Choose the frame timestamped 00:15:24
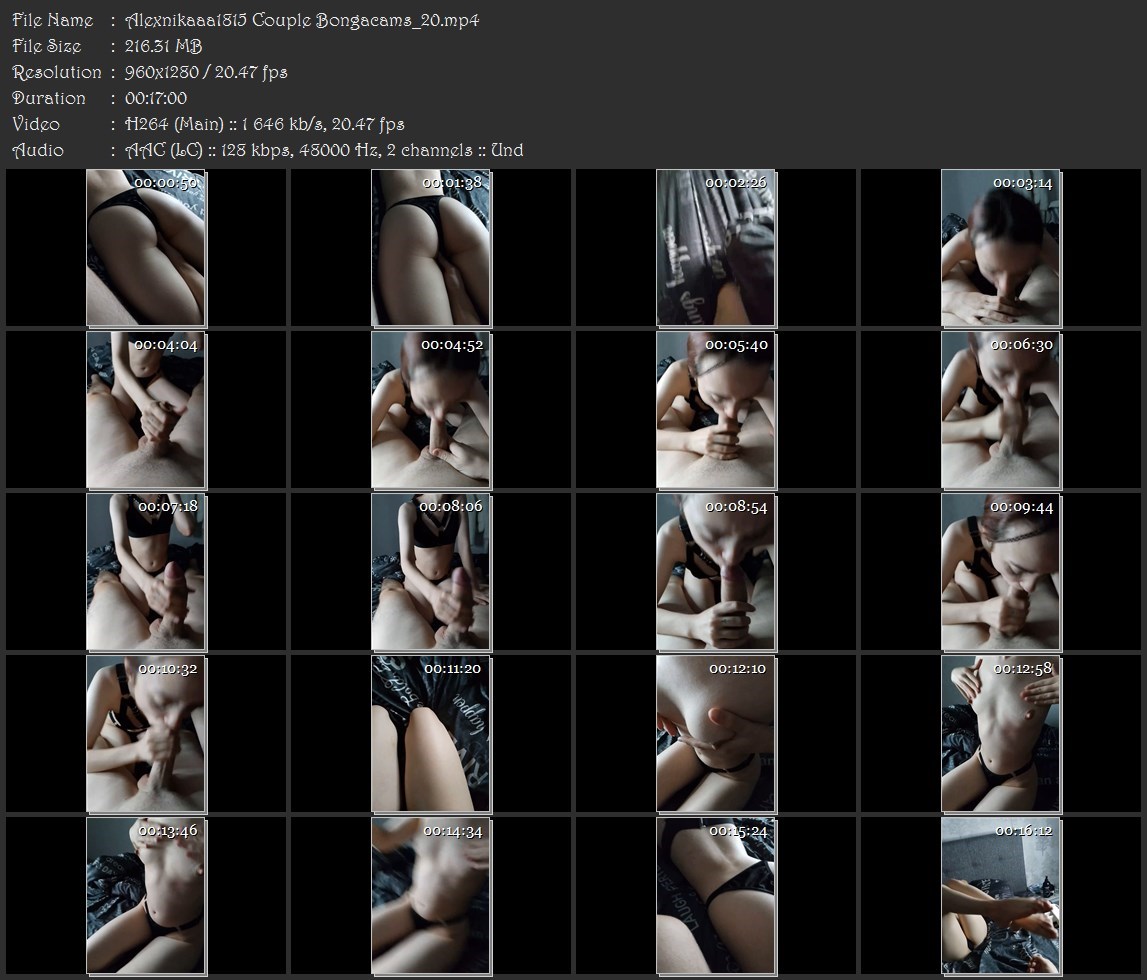1147x980 pixels. pyautogui.click(x=716, y=896)
